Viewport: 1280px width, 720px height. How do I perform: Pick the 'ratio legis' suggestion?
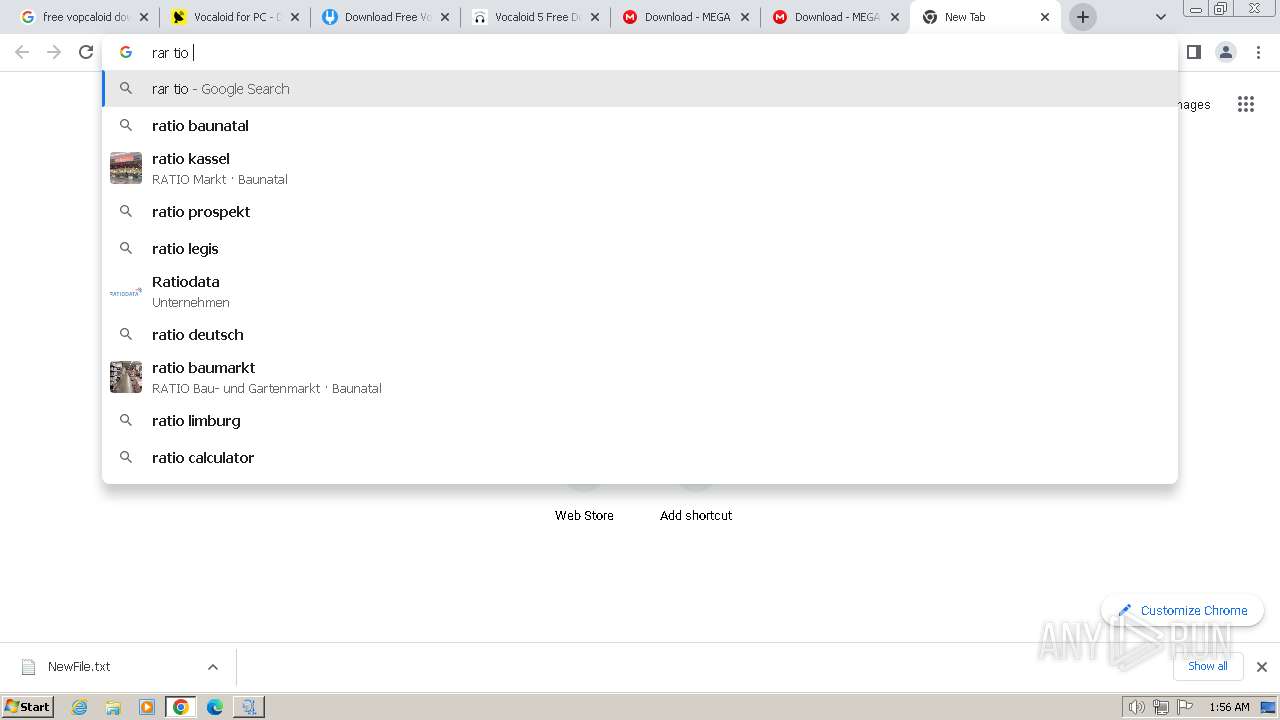640,249
